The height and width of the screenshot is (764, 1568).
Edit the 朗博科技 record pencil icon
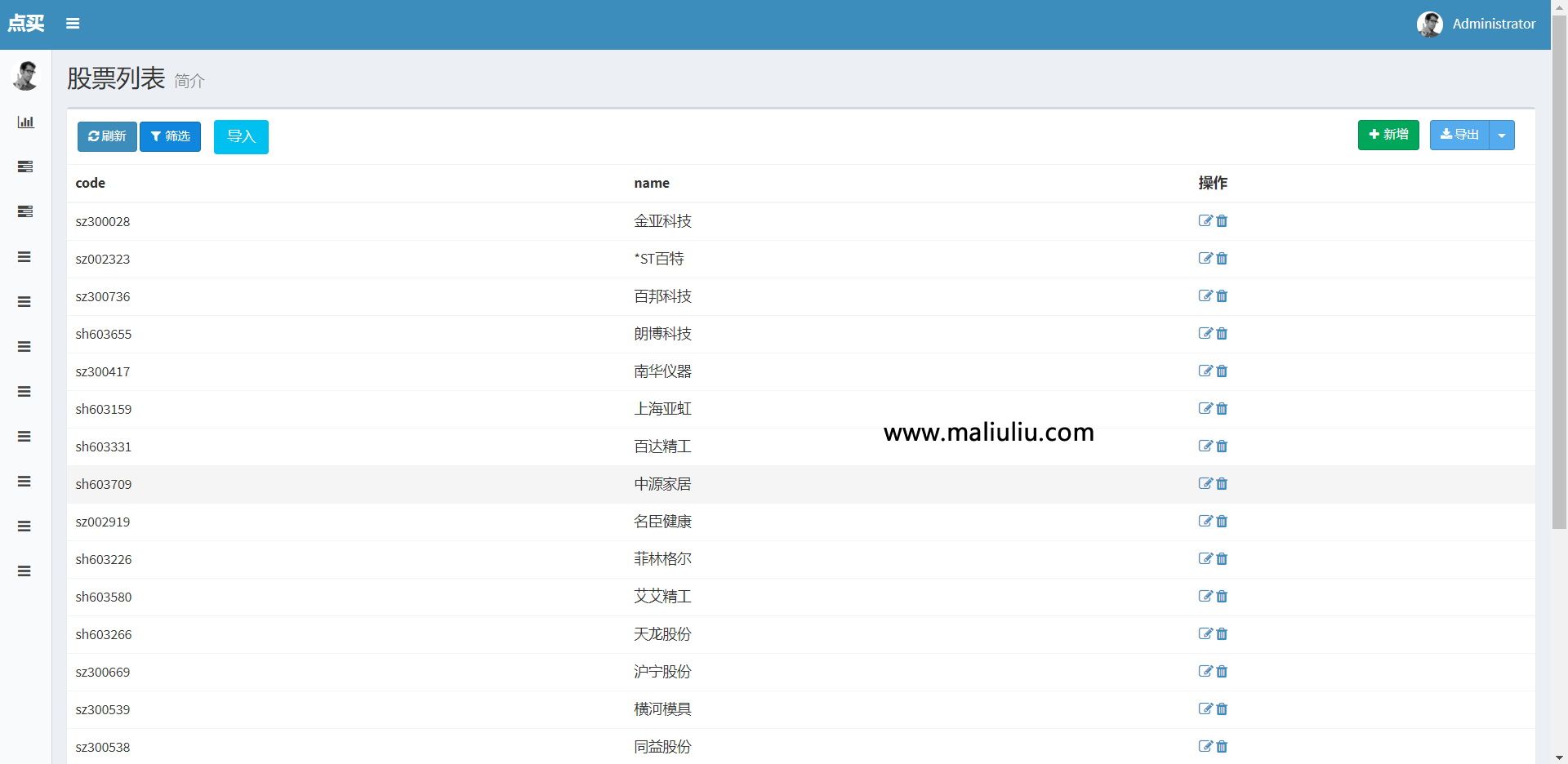pyautogui.click(x=1205, y=334)
